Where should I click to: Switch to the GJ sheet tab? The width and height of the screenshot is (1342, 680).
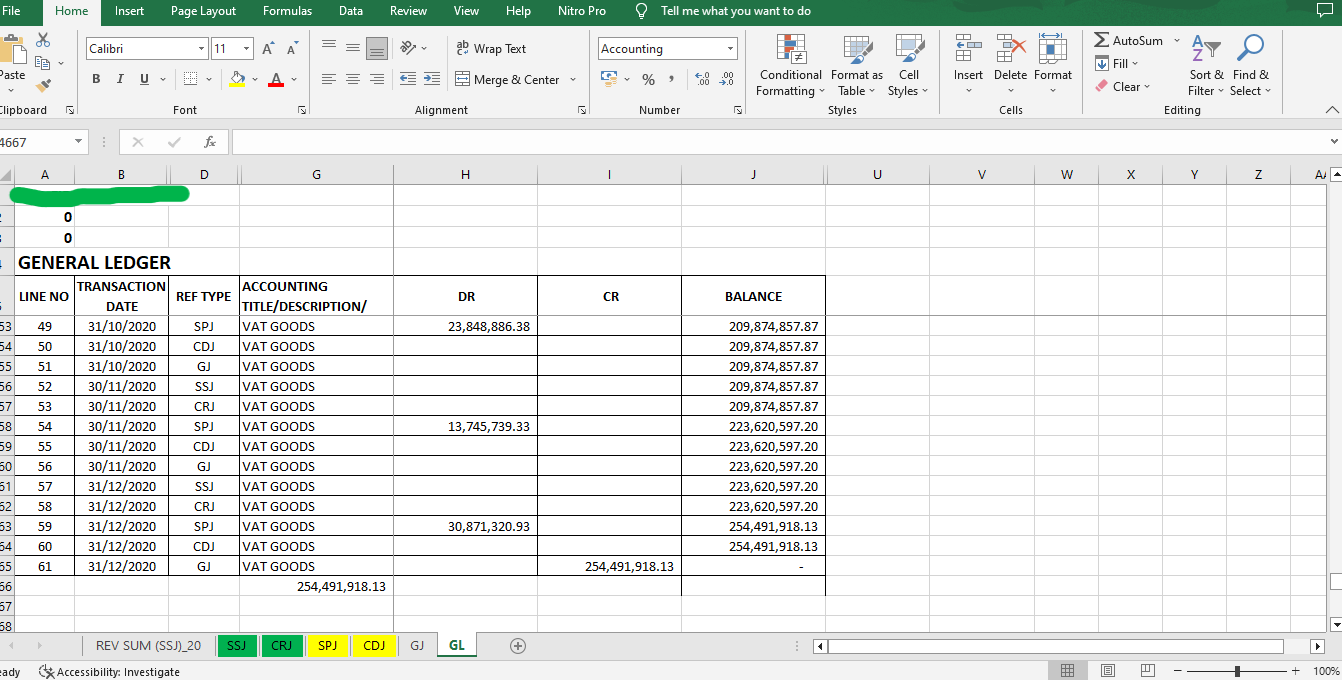coord(417,646)
